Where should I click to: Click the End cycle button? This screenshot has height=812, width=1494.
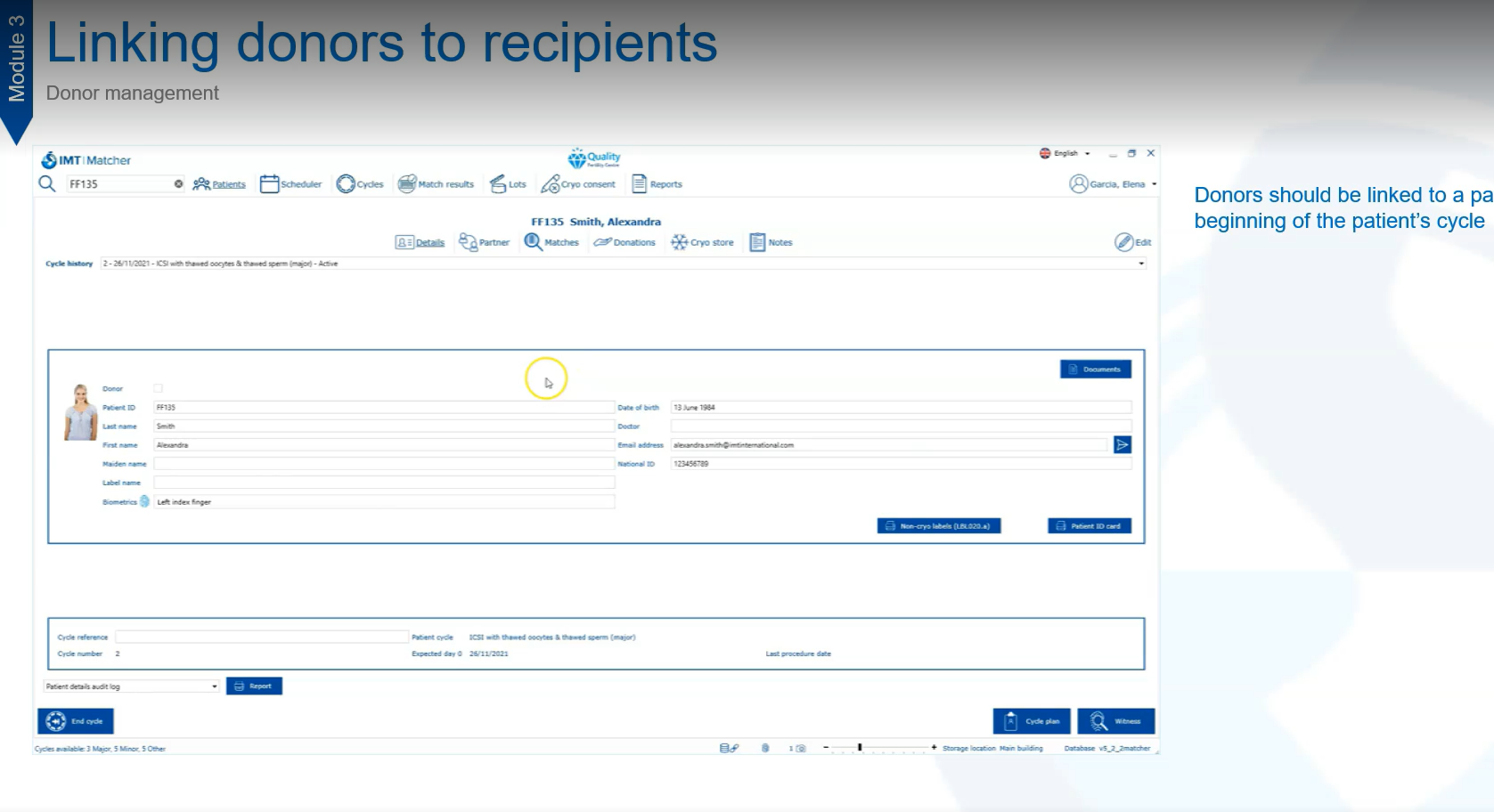(76, 721)
